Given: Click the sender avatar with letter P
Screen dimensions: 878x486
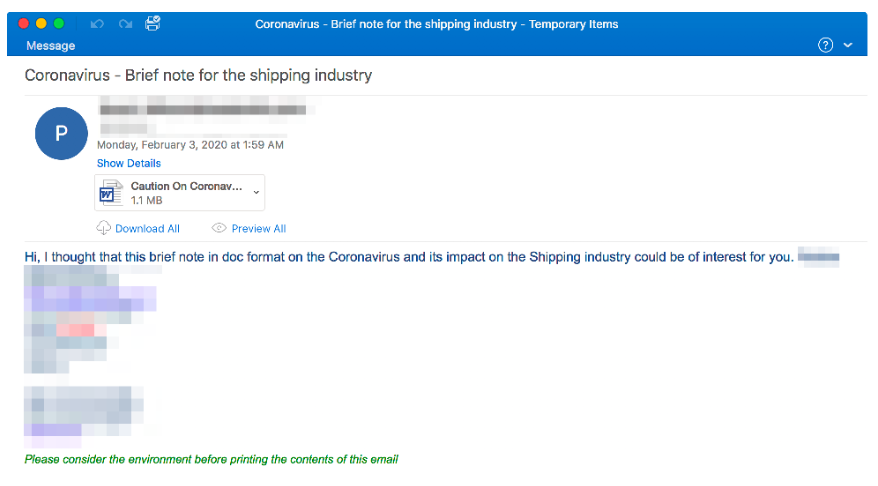Looking at the screenshot, I should pyautogui.click(x=60, y=134).
